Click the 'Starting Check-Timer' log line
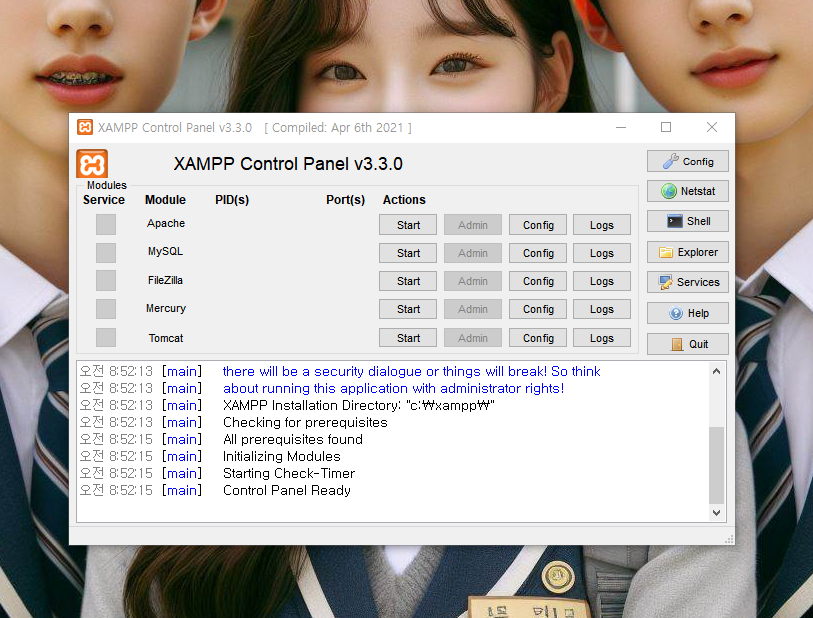 289,473
